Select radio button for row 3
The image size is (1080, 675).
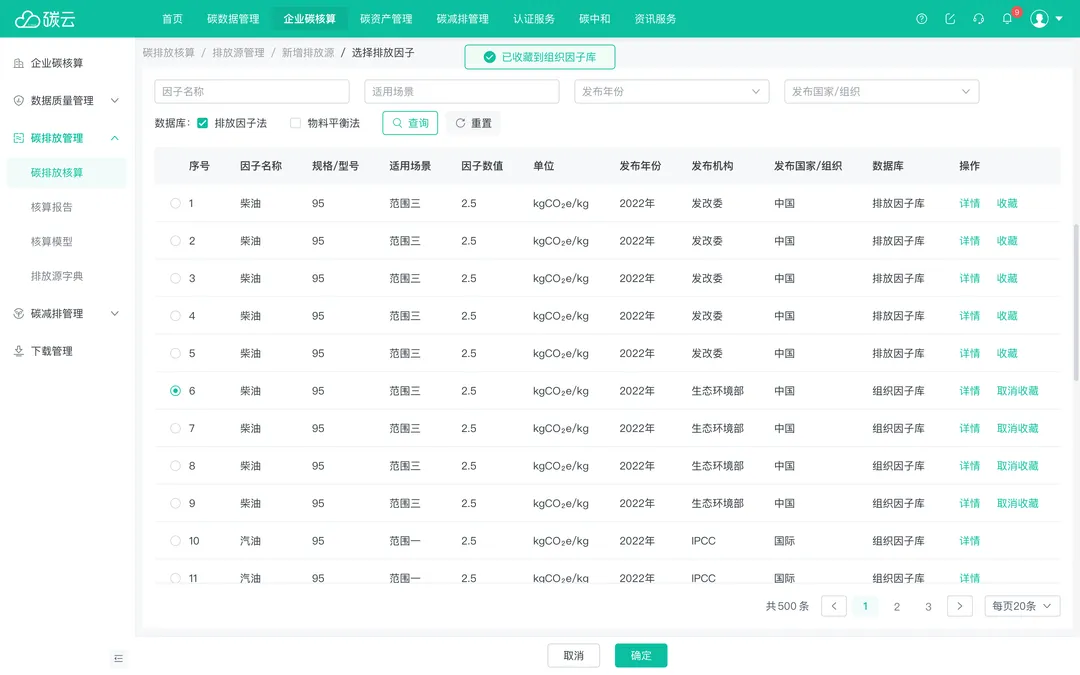tap(175, 278)
